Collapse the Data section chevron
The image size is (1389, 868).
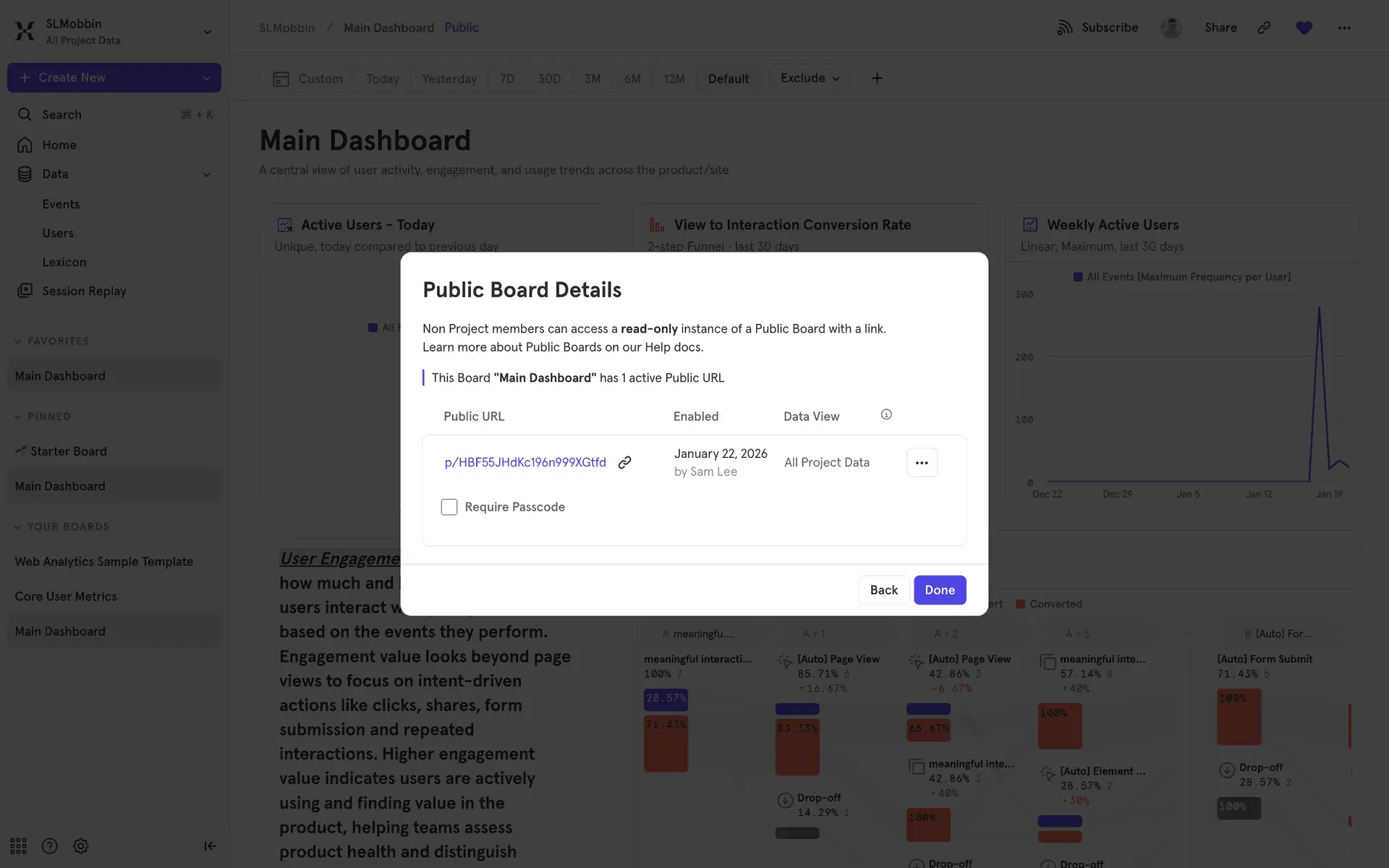coord(206,174)
